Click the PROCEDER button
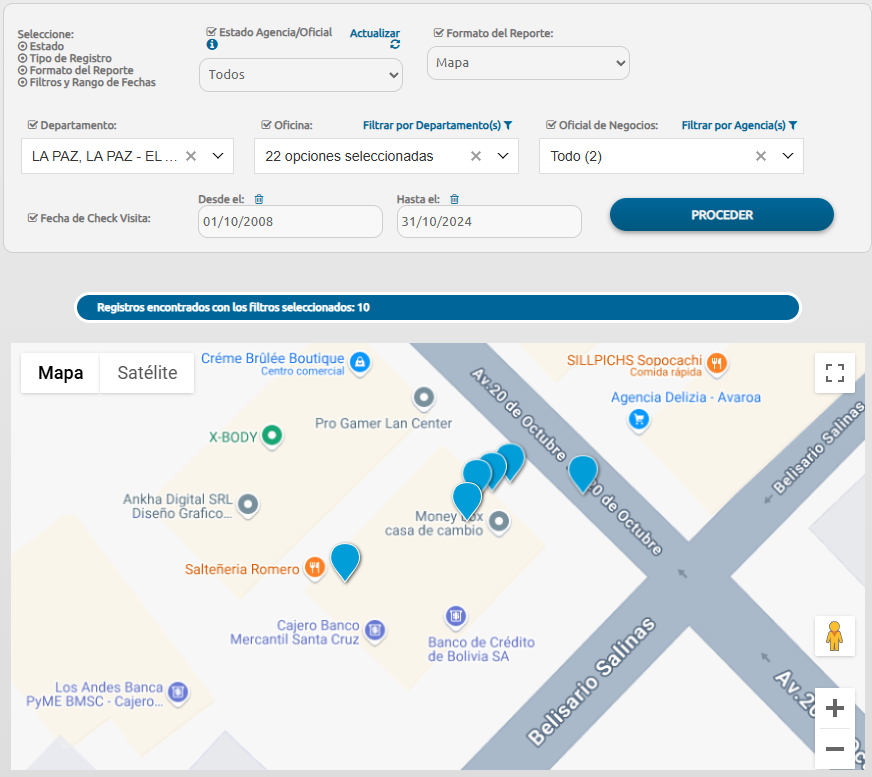 (721, 215)
